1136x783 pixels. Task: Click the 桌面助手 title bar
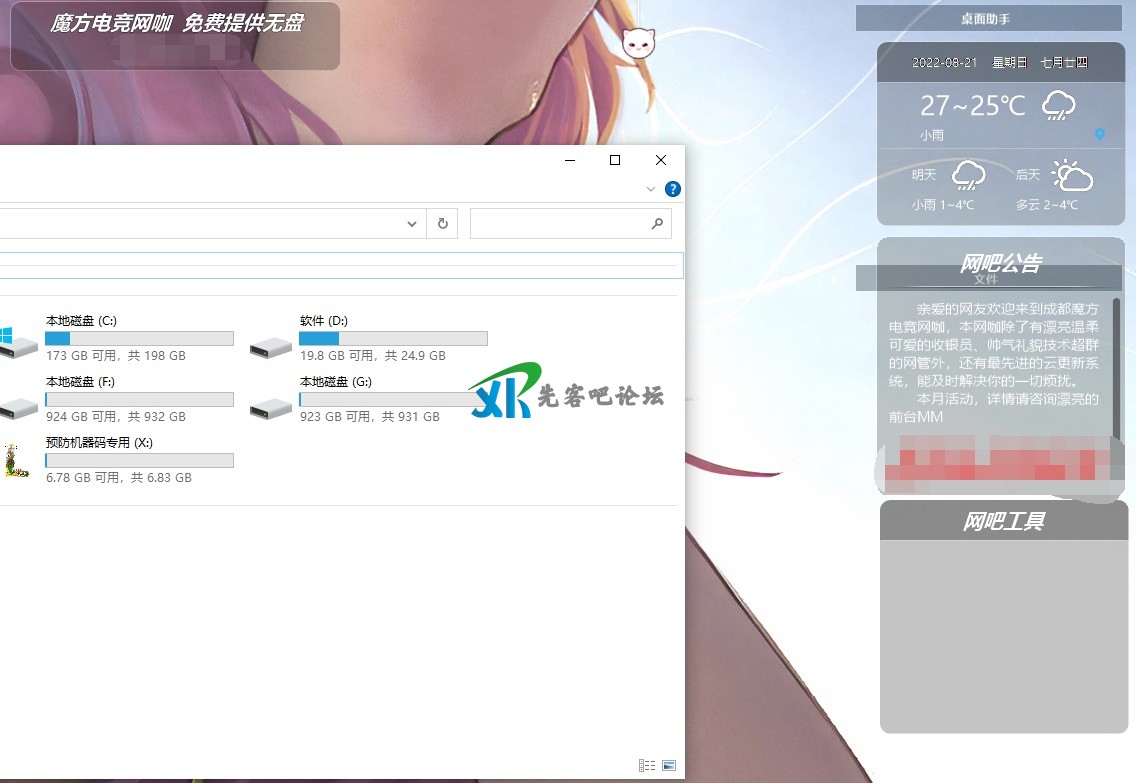(x=988, y=18)
